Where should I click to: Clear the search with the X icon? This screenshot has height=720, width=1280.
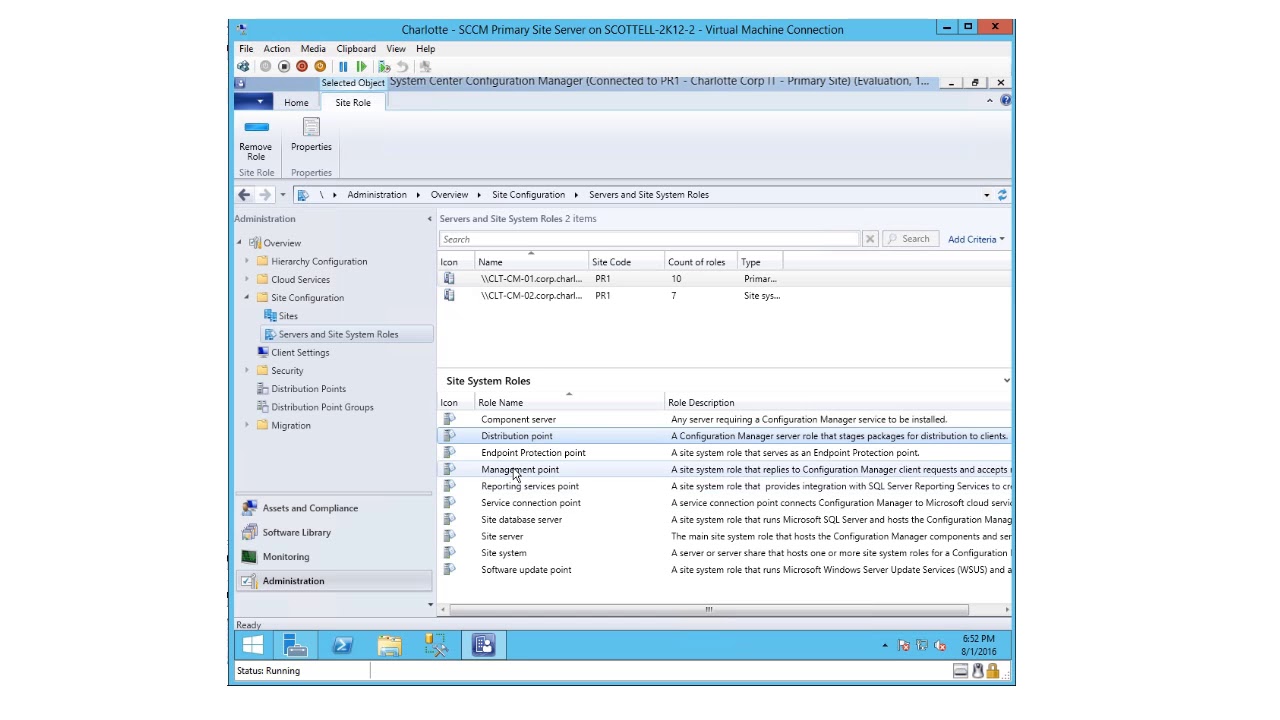(x=870, y=239)
